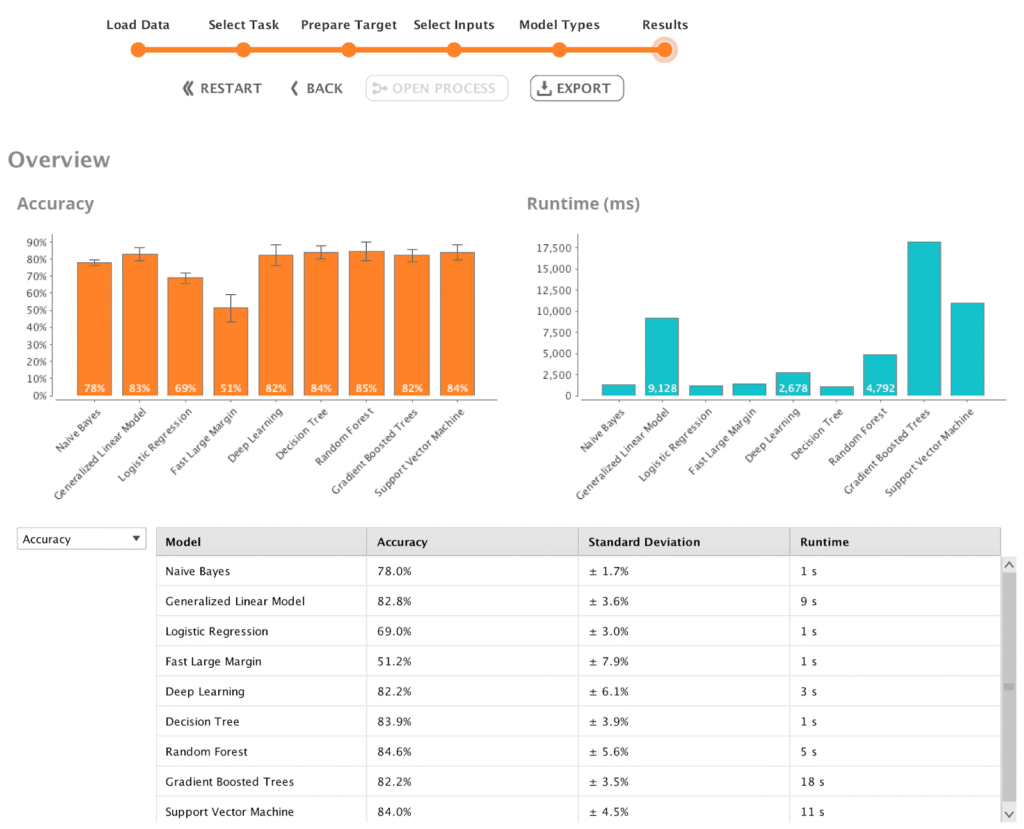Click the tallest Gradient Boosted Trees runtime bar
The height and width of the screenshot is (829, 1024).
click(x=924, y=319)
